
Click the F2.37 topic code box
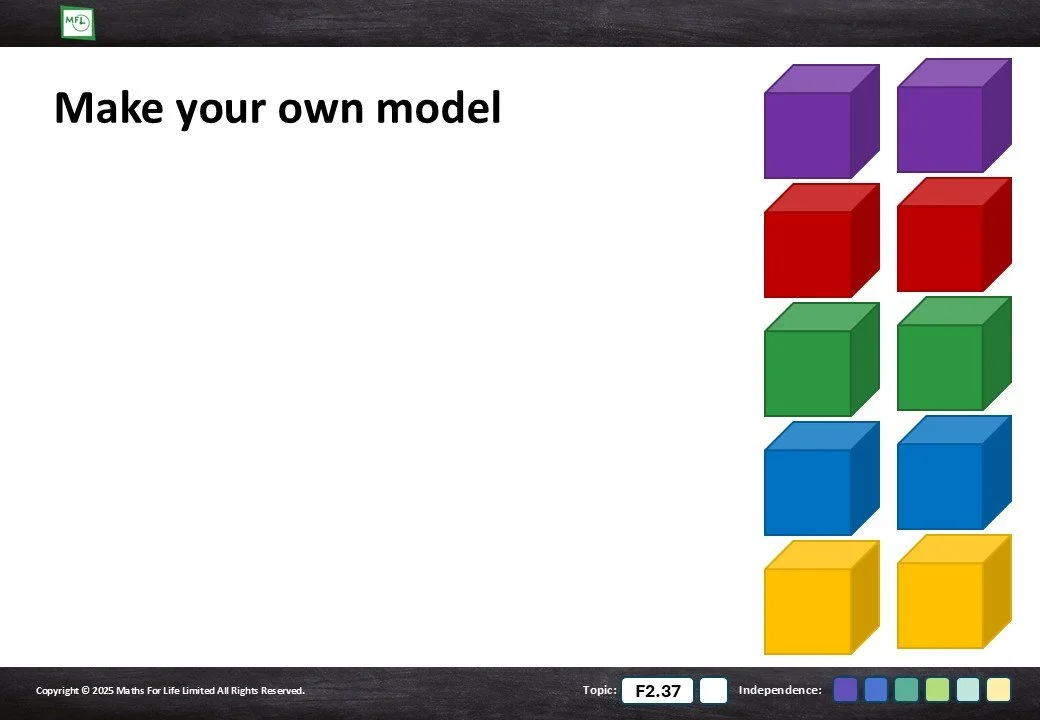pyautogui.click(x=657, y=690)
